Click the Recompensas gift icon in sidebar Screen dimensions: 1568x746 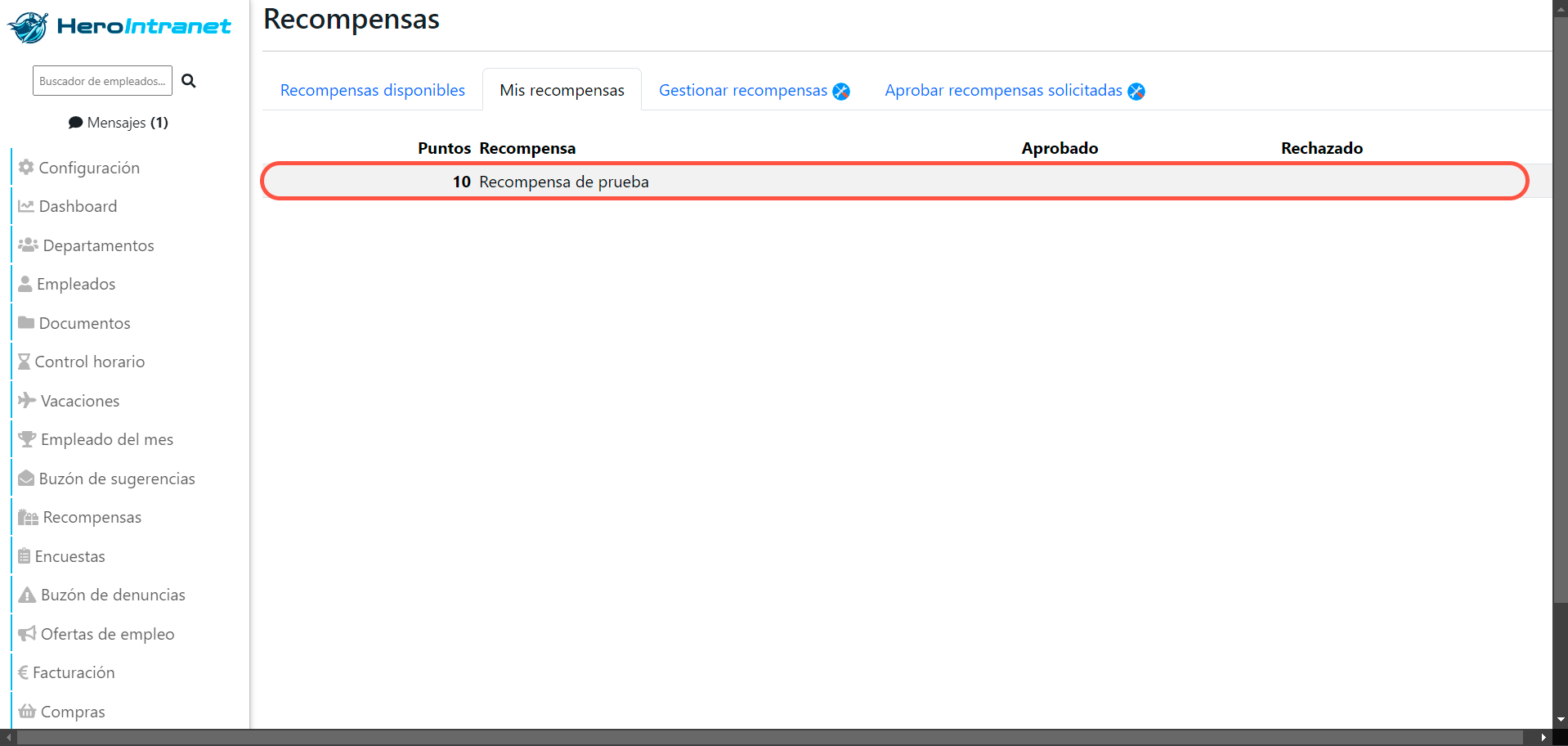29,517
